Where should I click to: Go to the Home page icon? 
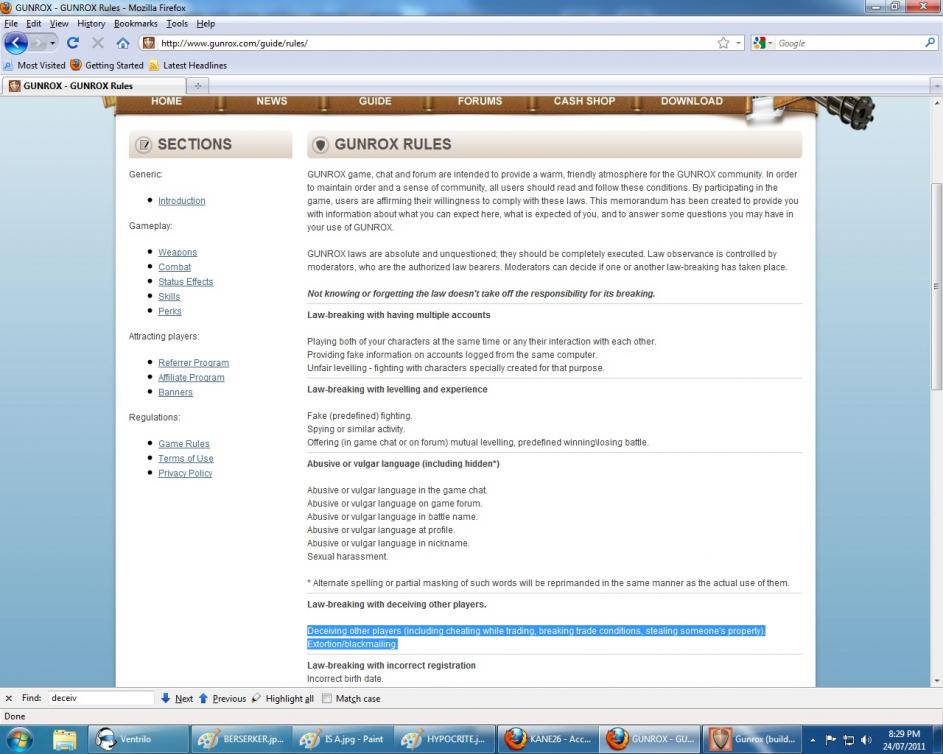pos(123,43)
